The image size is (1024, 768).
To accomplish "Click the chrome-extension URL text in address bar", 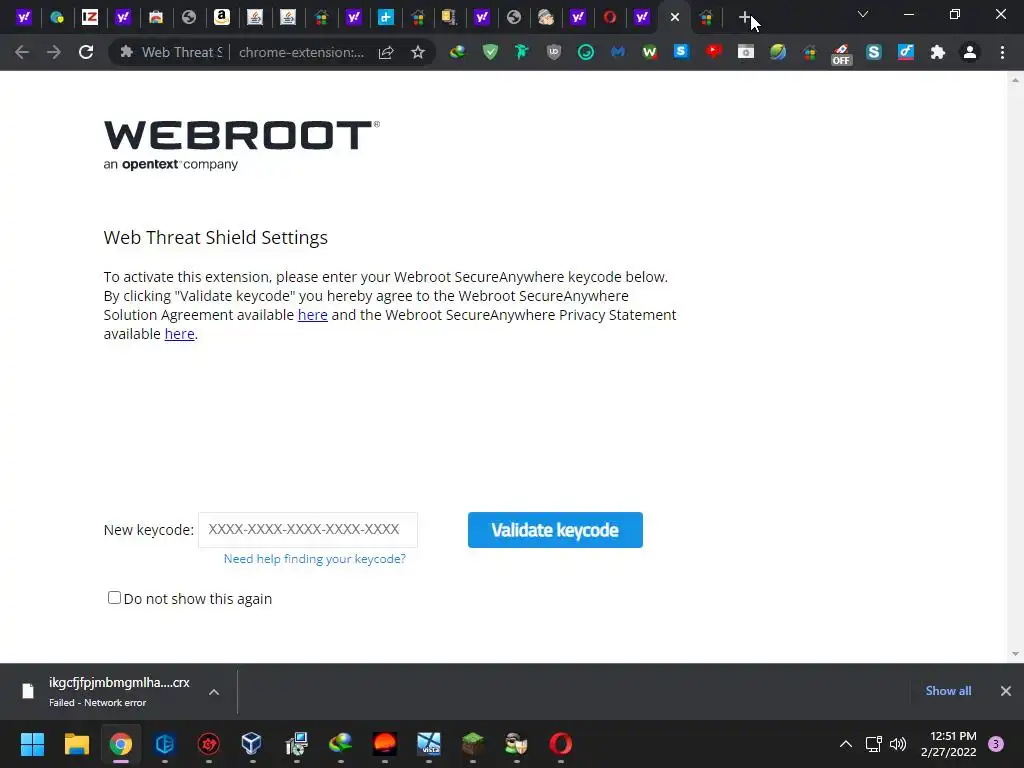I will 301,52.
